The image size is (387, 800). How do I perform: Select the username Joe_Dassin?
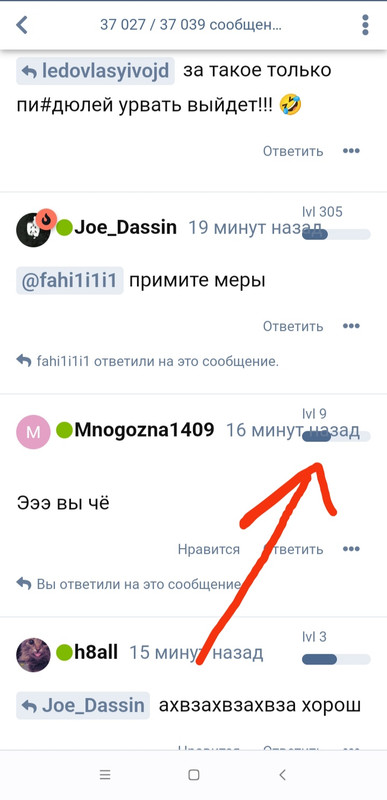pos(125,228)
